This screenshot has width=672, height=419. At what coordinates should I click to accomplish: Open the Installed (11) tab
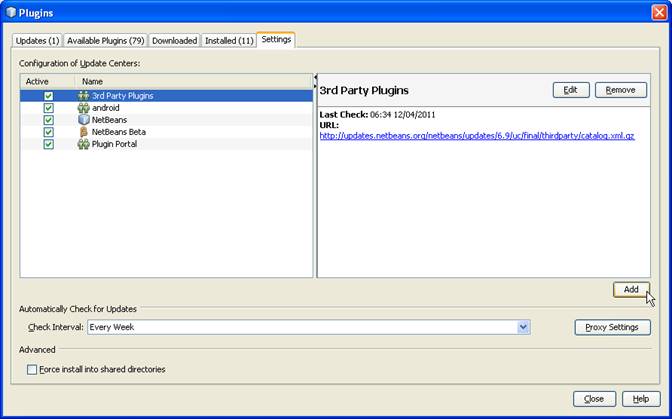[229, 41]
